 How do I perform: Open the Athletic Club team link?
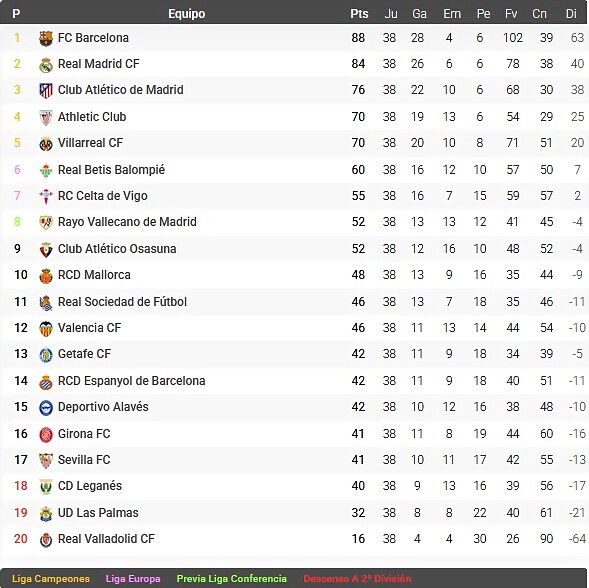pos(92,117)
